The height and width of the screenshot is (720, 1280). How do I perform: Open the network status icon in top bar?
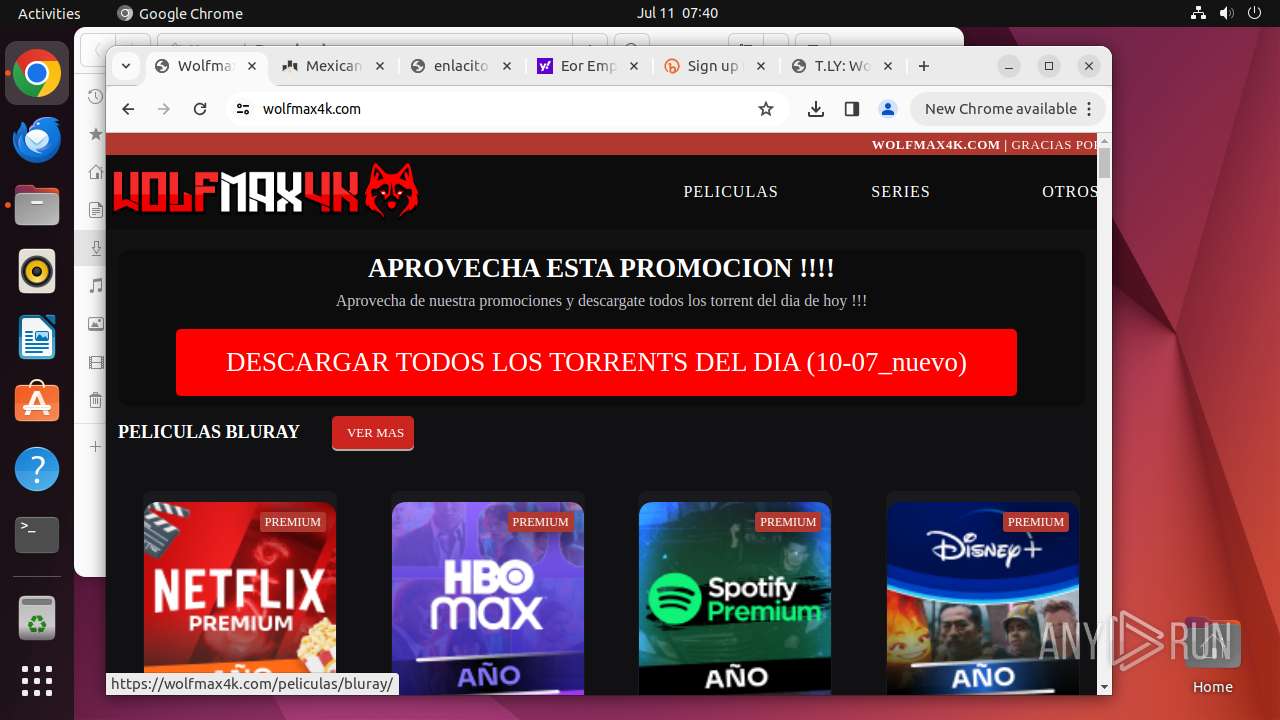point(1198,13)
